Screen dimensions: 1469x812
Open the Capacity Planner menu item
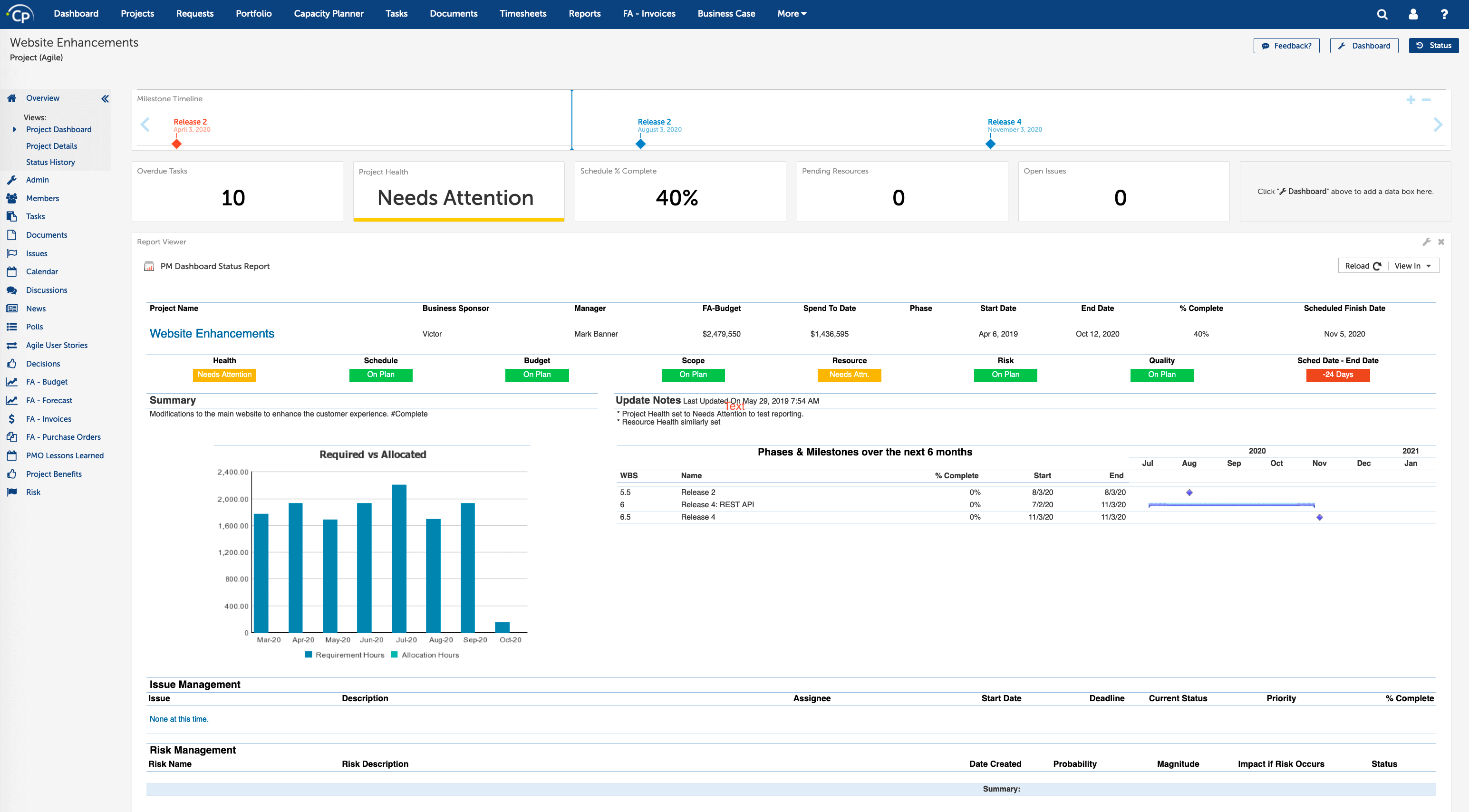(x=328, y=13)
